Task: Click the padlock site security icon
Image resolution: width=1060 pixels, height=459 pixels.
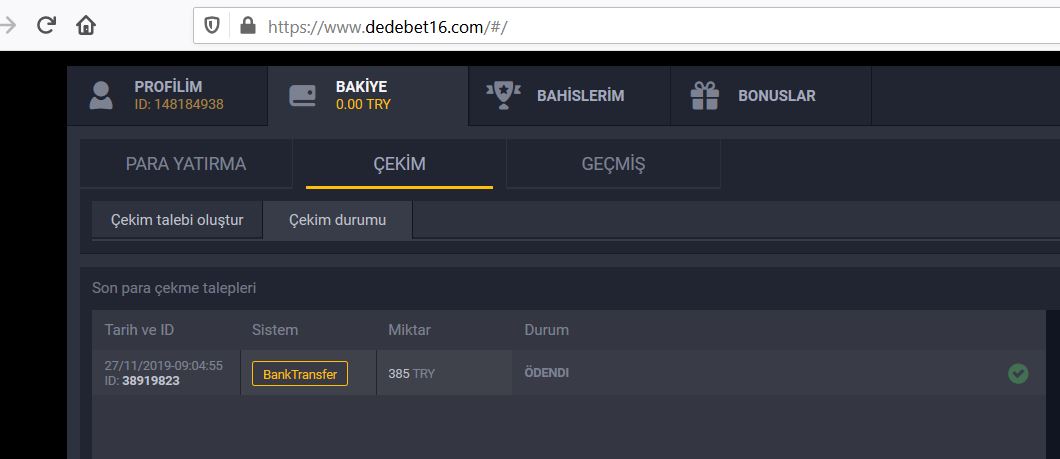Action: pos(247,26)
